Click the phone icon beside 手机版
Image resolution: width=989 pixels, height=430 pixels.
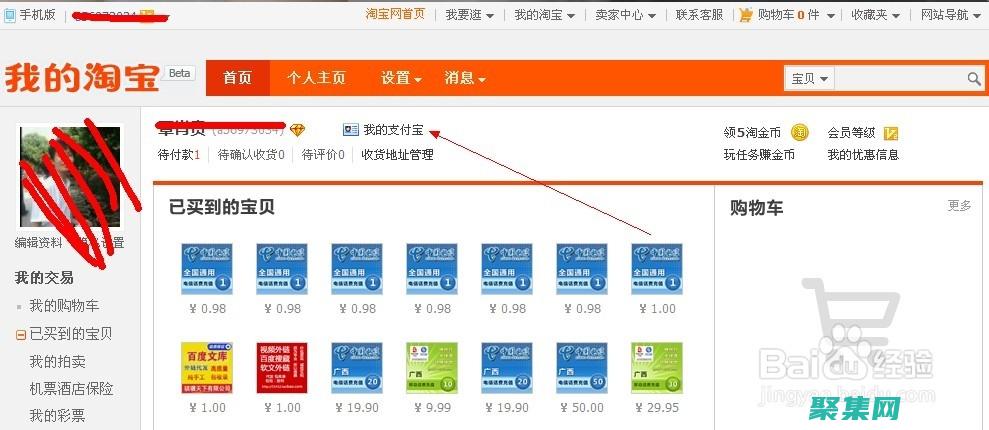click(x=9, y=16)
